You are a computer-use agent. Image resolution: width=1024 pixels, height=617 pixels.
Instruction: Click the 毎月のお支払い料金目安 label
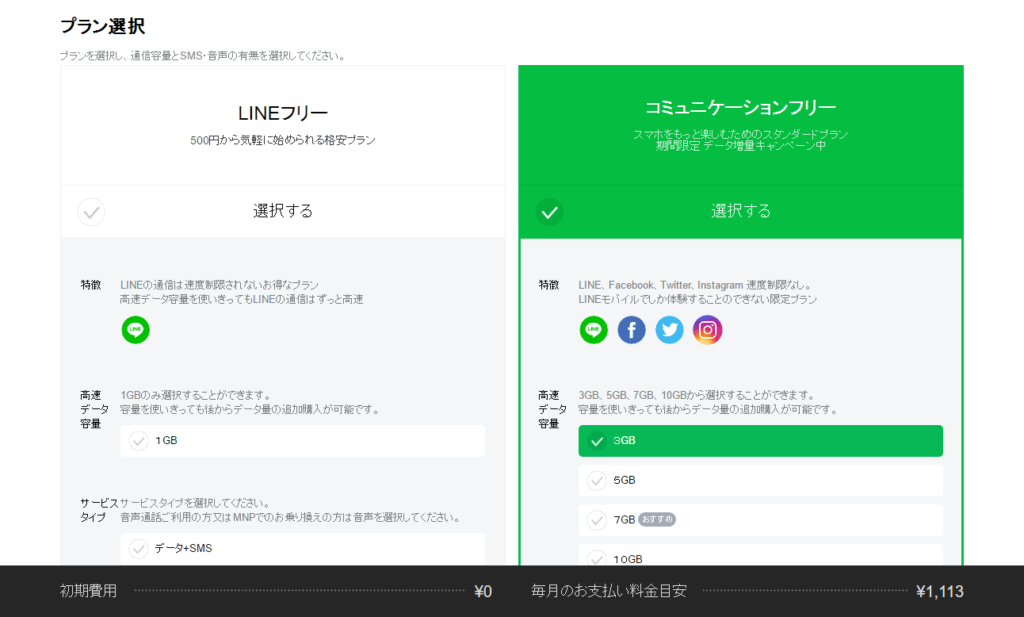[609, 591]
